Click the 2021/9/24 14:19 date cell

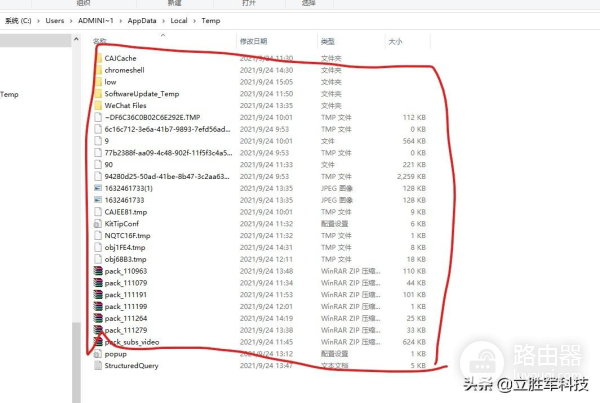266,318
